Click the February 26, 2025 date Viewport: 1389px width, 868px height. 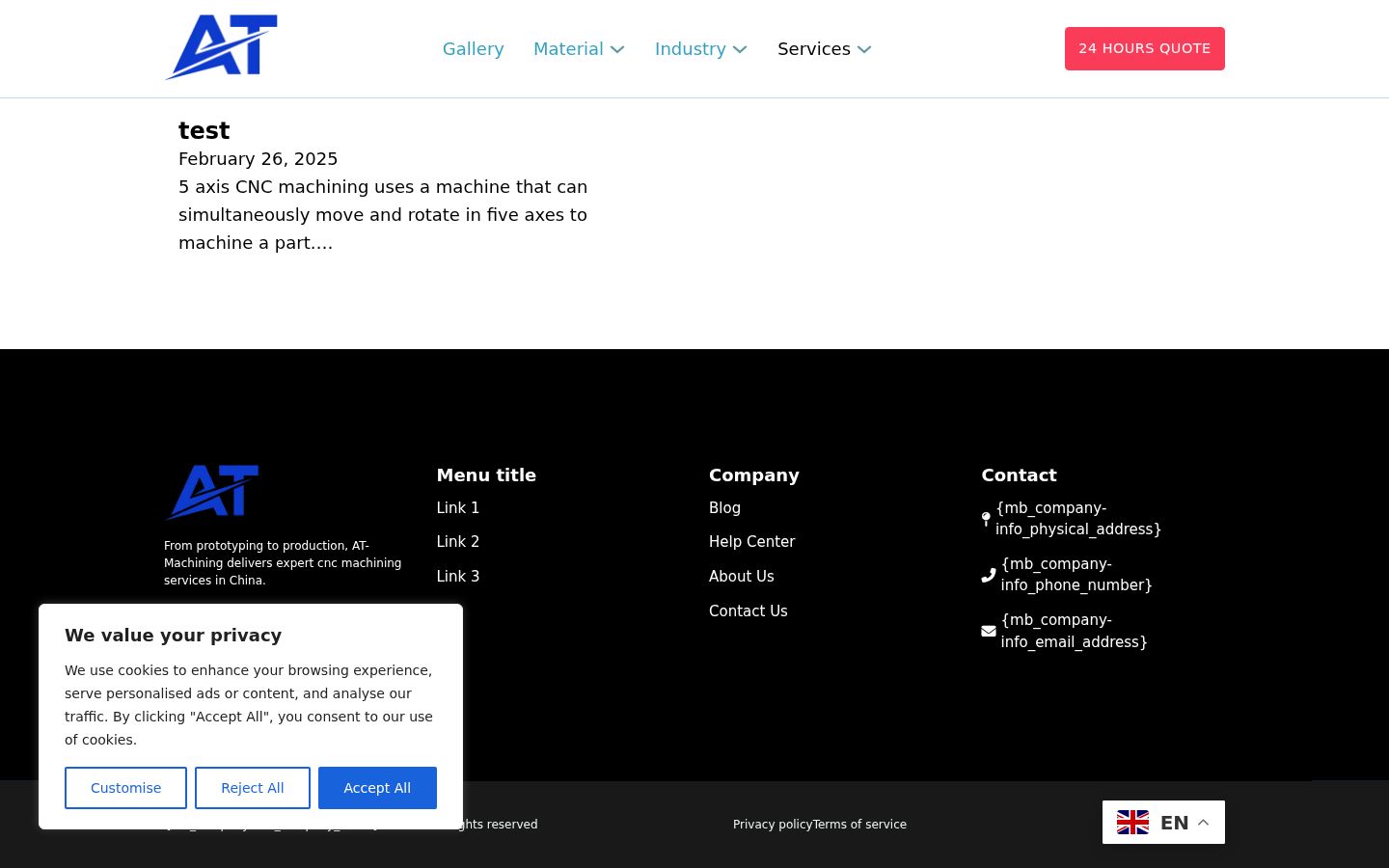coord(258,159)
